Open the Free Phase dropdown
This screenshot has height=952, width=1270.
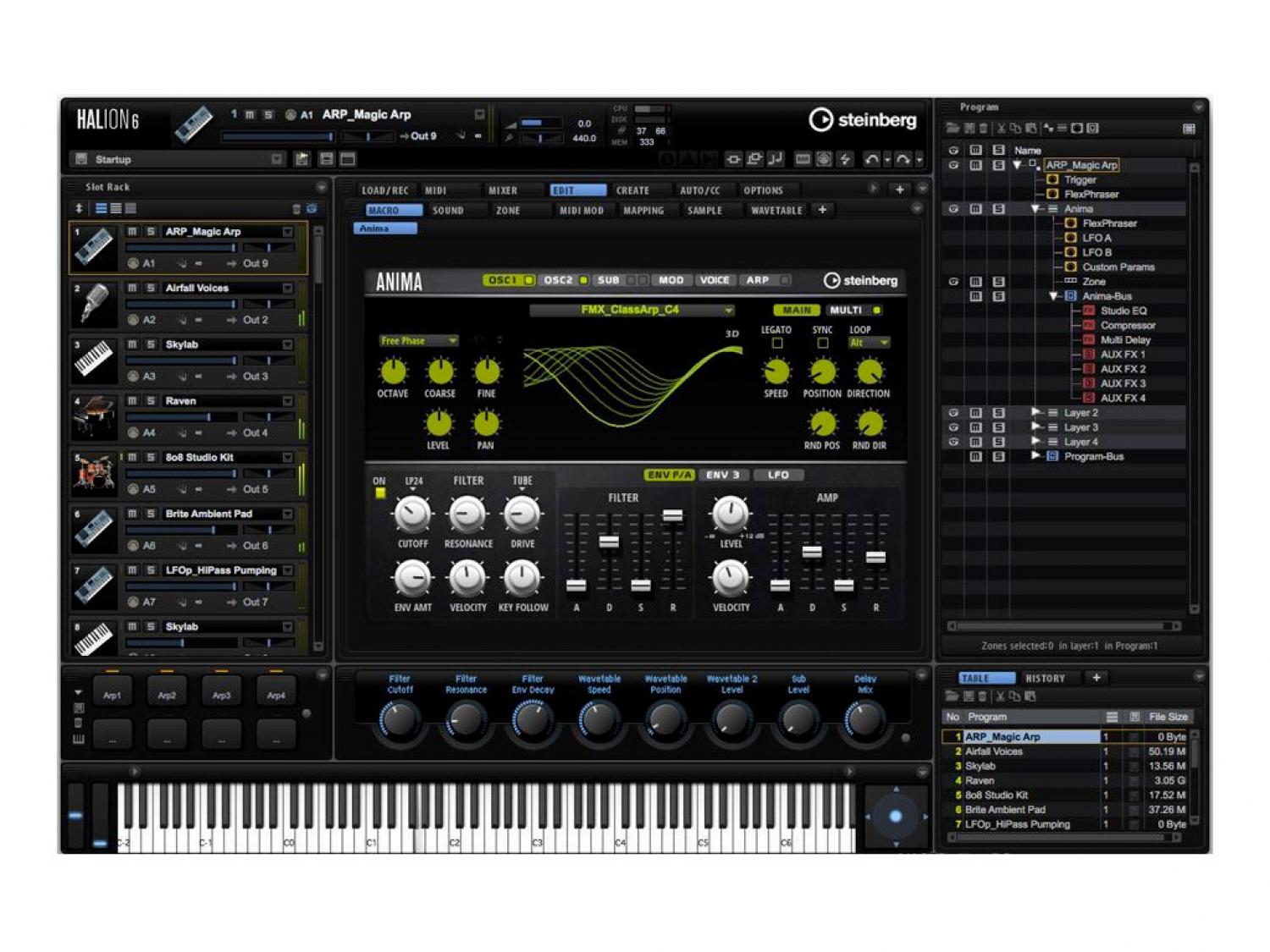[x=417, y=341]
